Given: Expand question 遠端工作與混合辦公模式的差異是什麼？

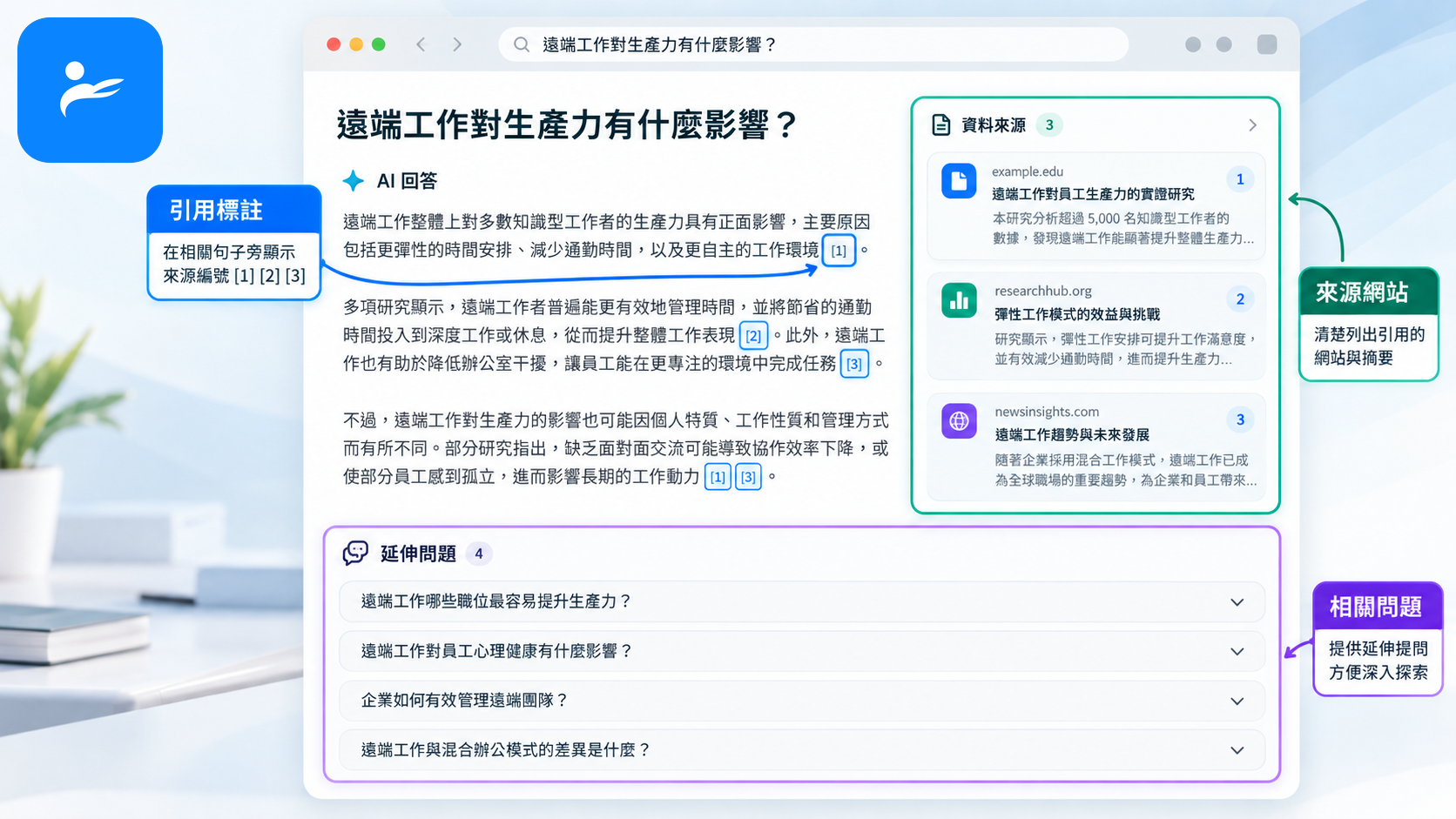Looking at the screenshot, I should click(801, 749).
